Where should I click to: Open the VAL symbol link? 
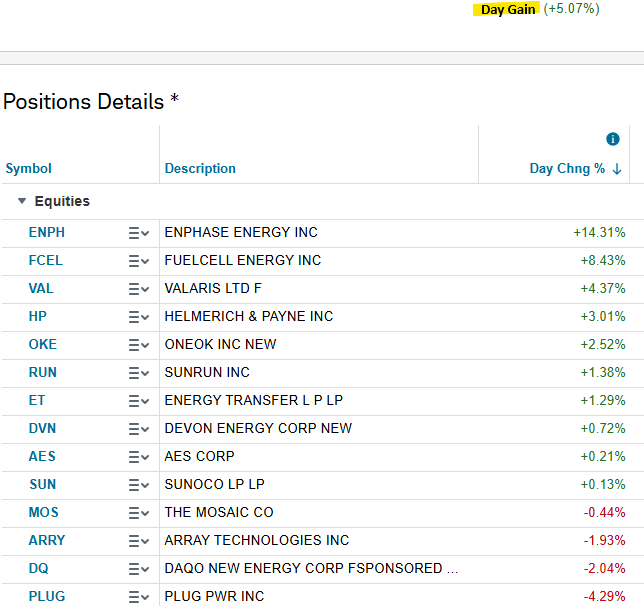pos(41,288)
